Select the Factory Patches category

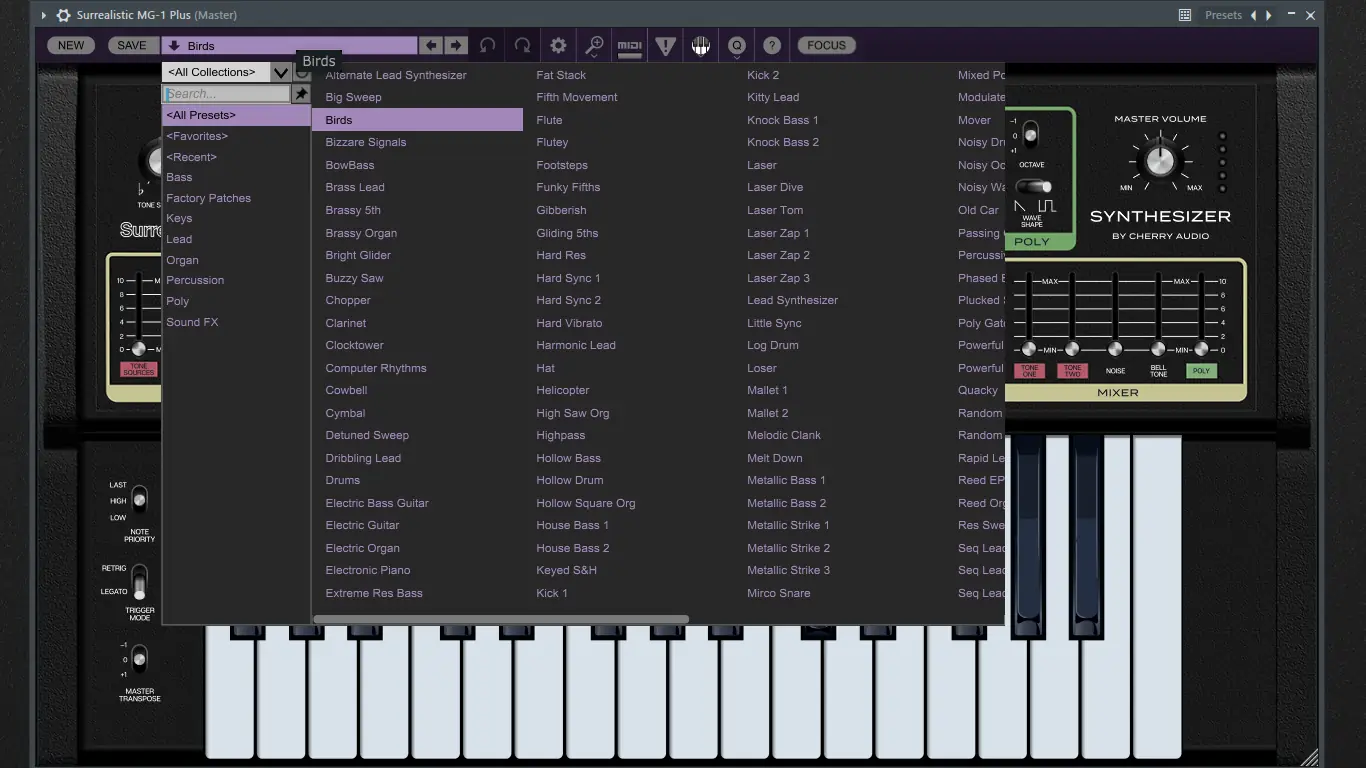(x=236, y=198)
